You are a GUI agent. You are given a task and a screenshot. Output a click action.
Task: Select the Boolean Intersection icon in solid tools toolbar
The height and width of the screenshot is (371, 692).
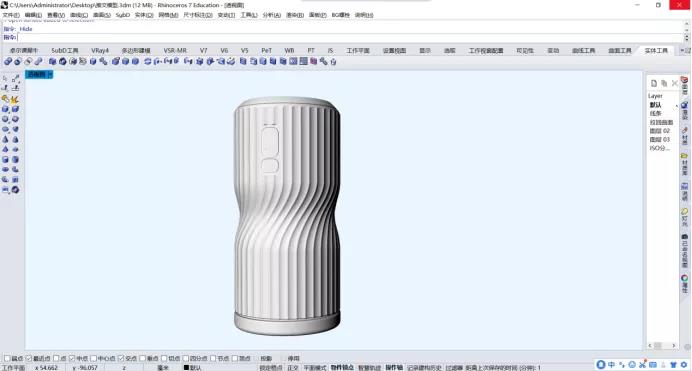coord(28,61)
